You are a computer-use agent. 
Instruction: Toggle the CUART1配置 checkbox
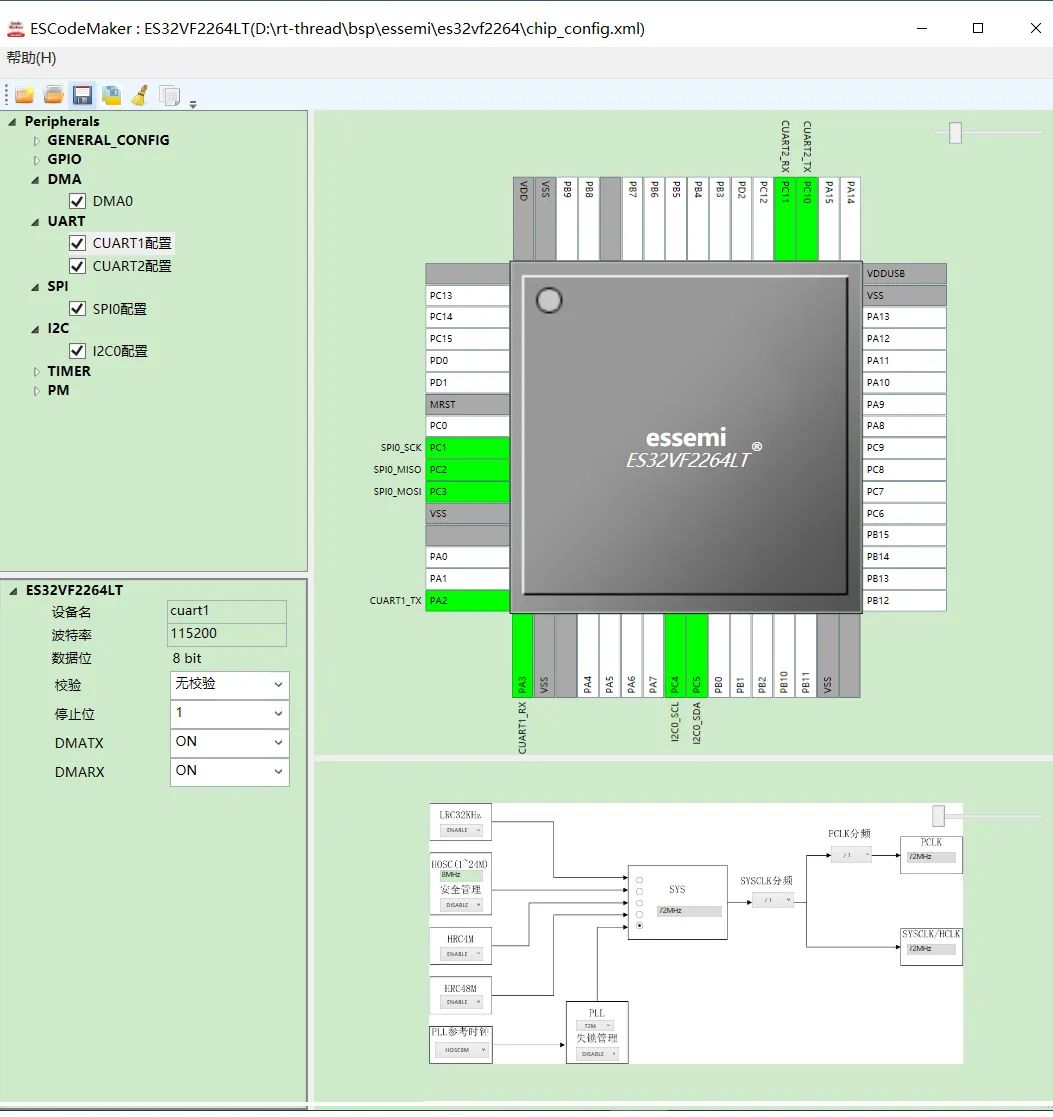(x=78, y=243)
